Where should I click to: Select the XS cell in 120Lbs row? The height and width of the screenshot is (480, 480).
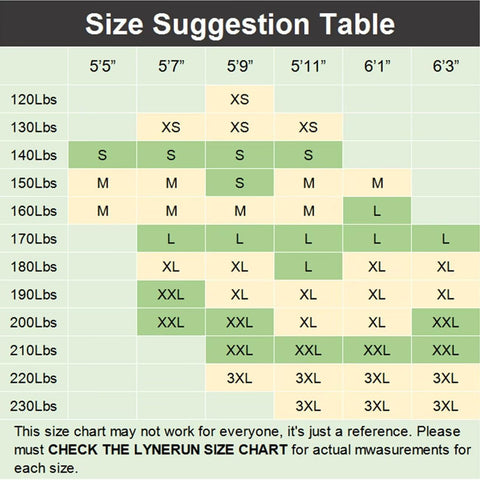point(240,99)
